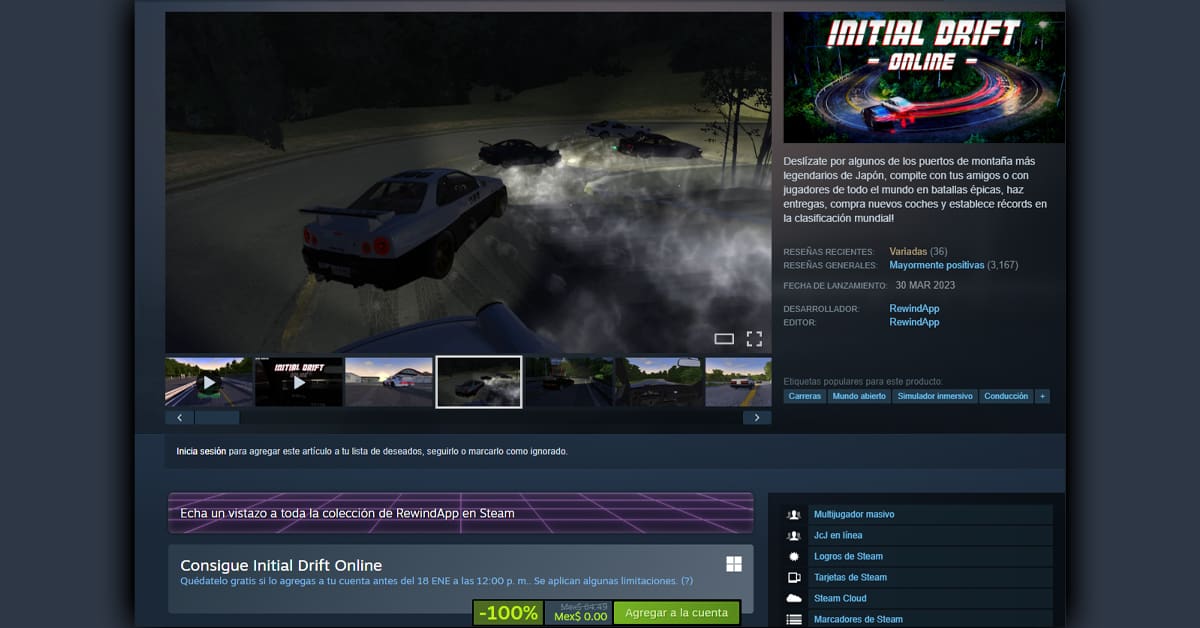Image resolution: width=1200 pixels, height=628 pixels.
Task: Open the Tarjetas de Steam link
Action: [850, 577]
